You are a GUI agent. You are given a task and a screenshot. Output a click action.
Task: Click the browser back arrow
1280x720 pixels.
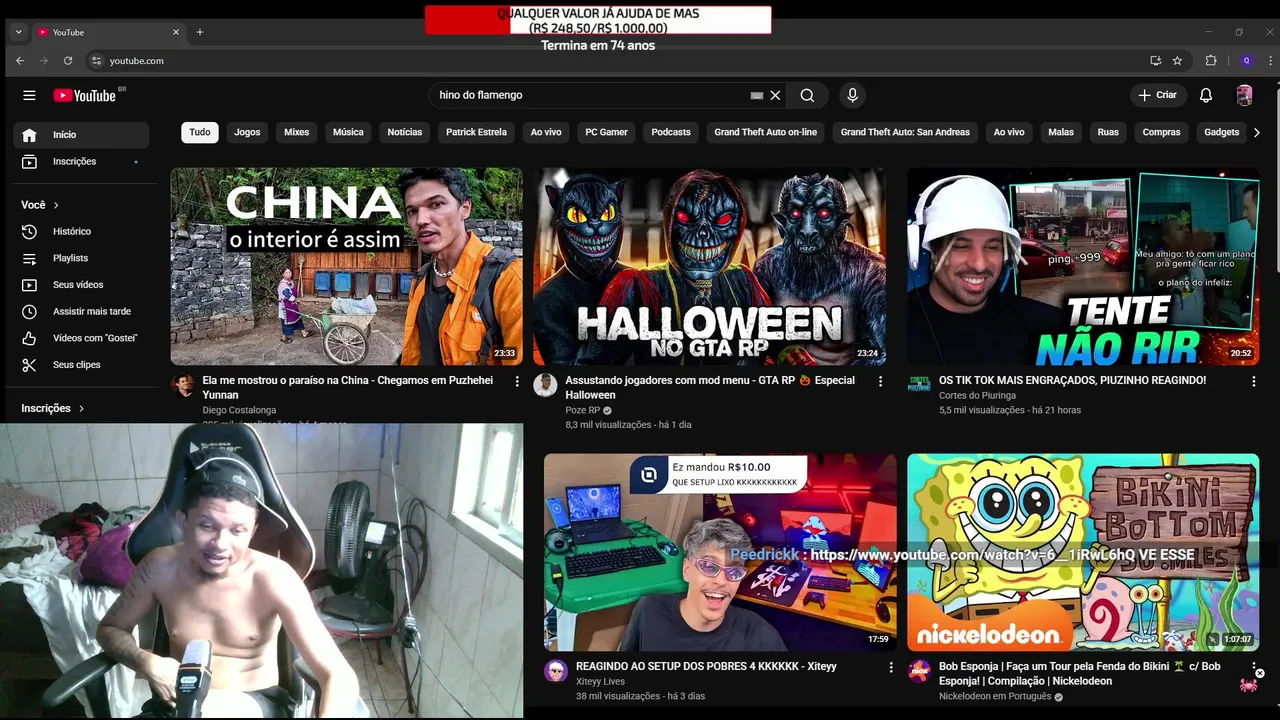(20, 61)
